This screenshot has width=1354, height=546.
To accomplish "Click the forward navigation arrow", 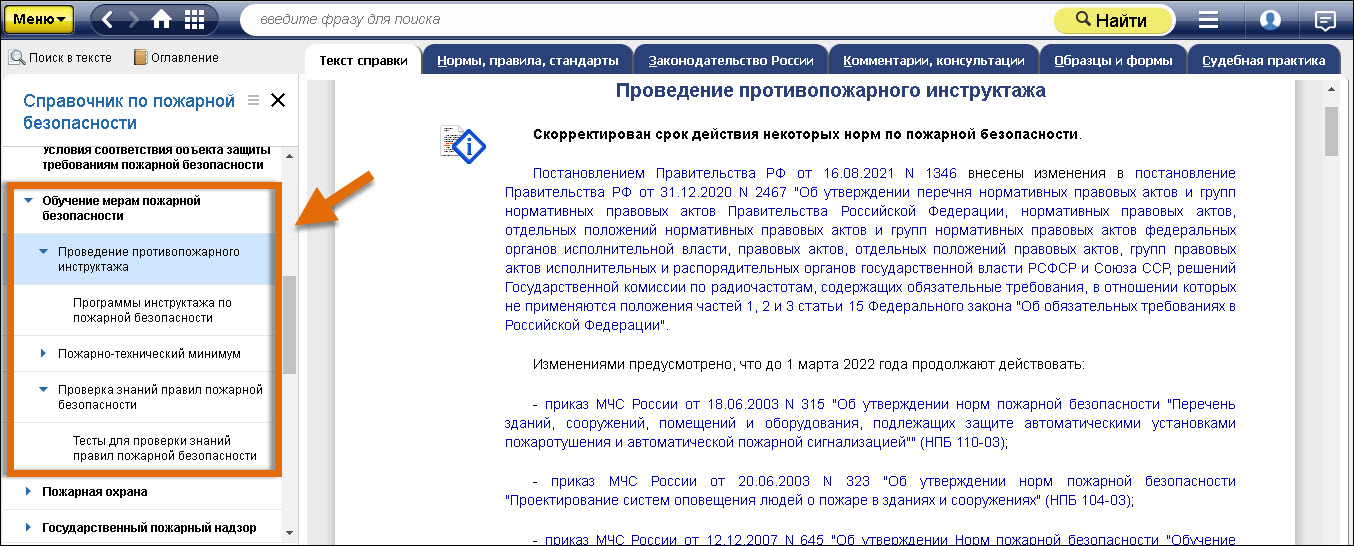I will coord(134,19).
